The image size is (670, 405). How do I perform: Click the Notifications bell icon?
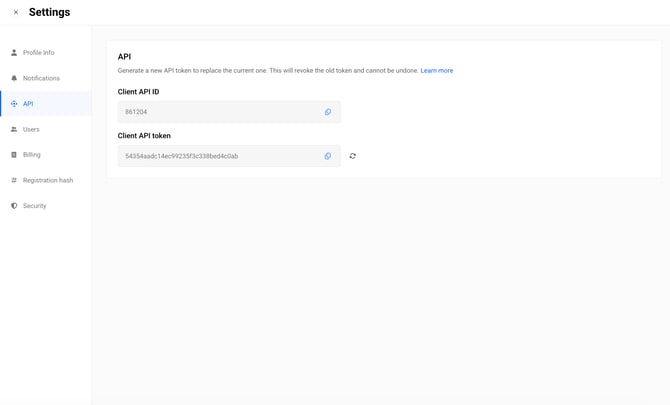point(14,78)
